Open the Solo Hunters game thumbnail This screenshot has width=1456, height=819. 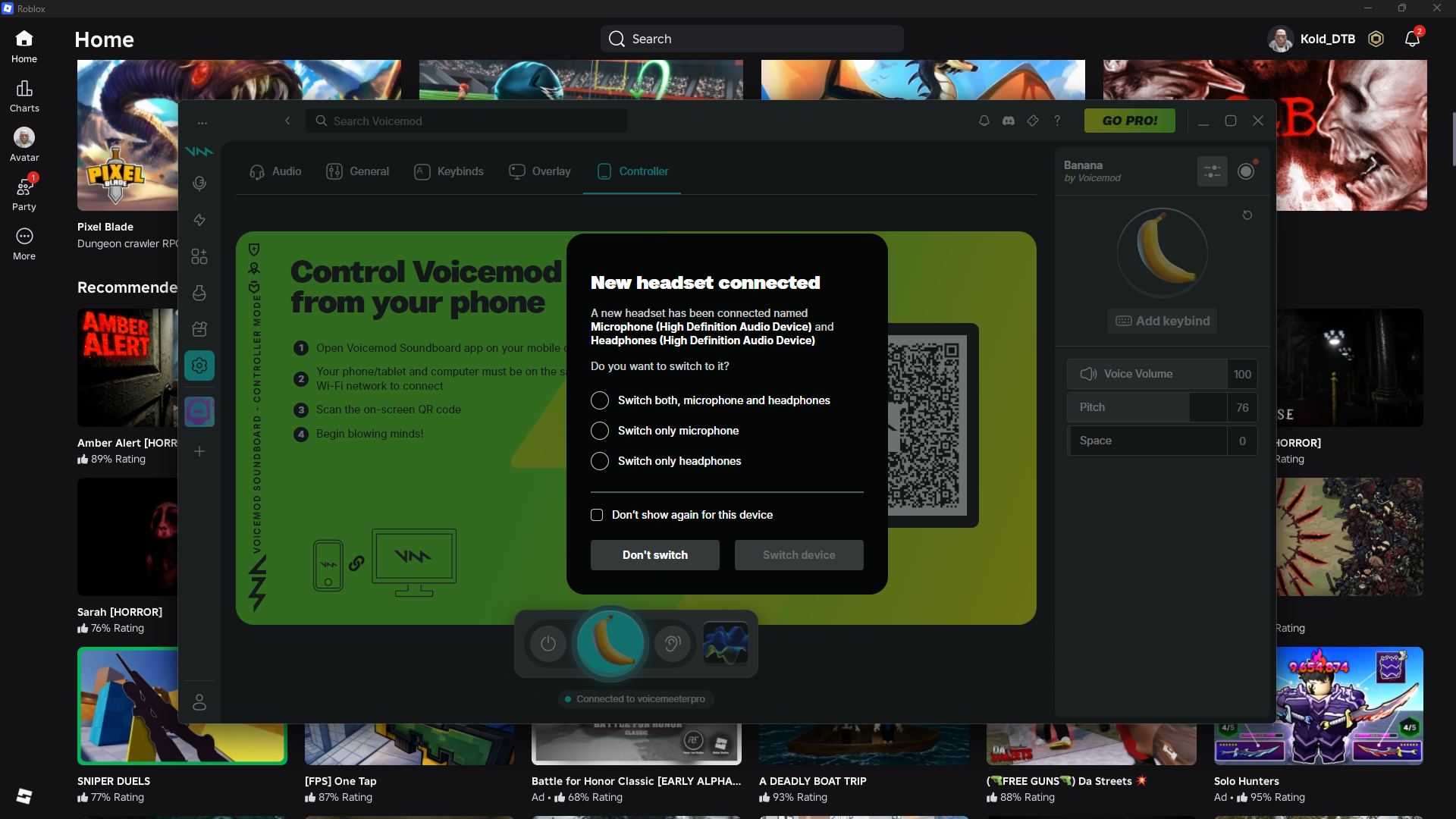click(1319, 706)
